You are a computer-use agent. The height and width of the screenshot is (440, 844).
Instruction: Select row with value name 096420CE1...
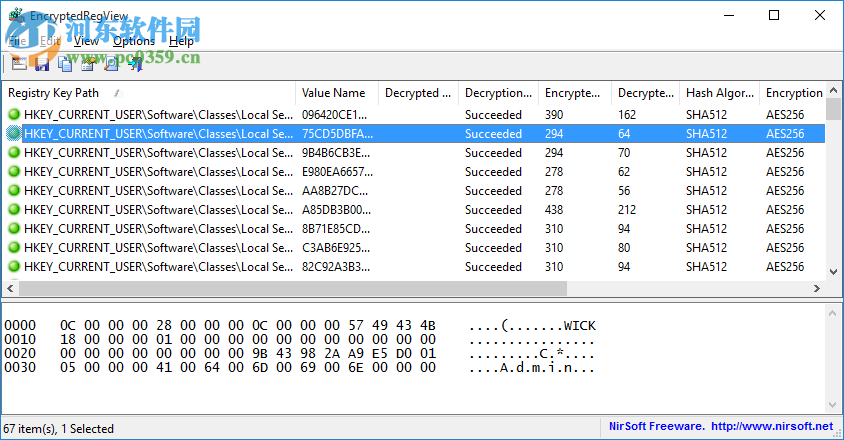point(413,115)
